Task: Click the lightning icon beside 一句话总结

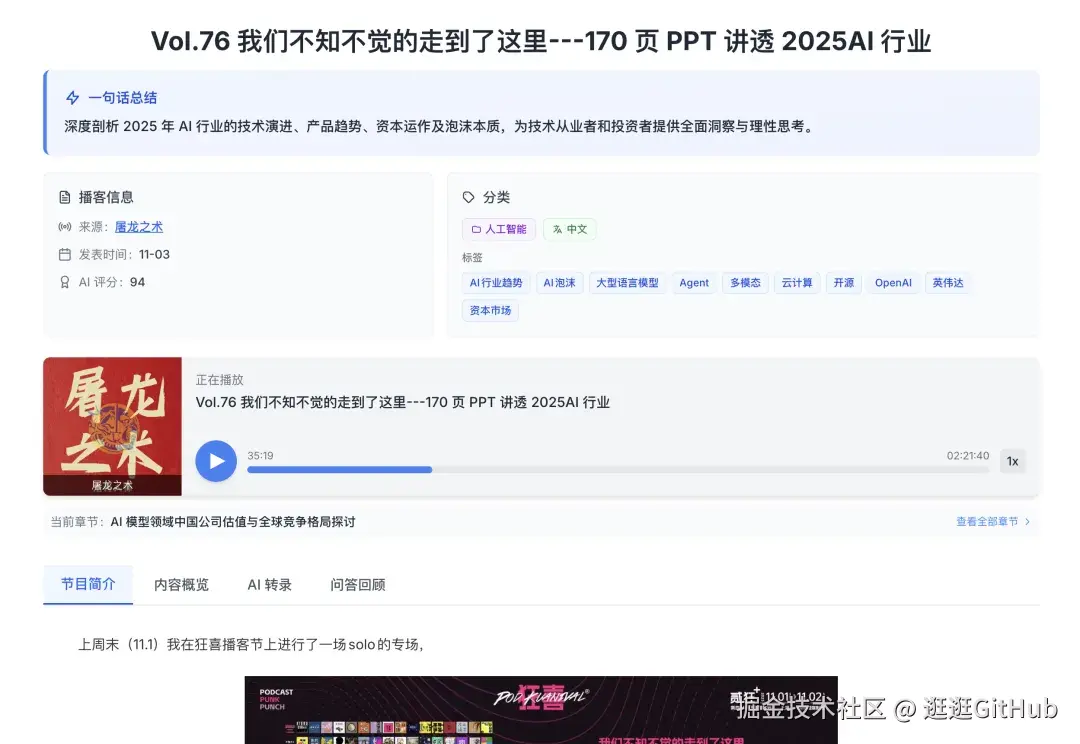Action: point(71,98)
